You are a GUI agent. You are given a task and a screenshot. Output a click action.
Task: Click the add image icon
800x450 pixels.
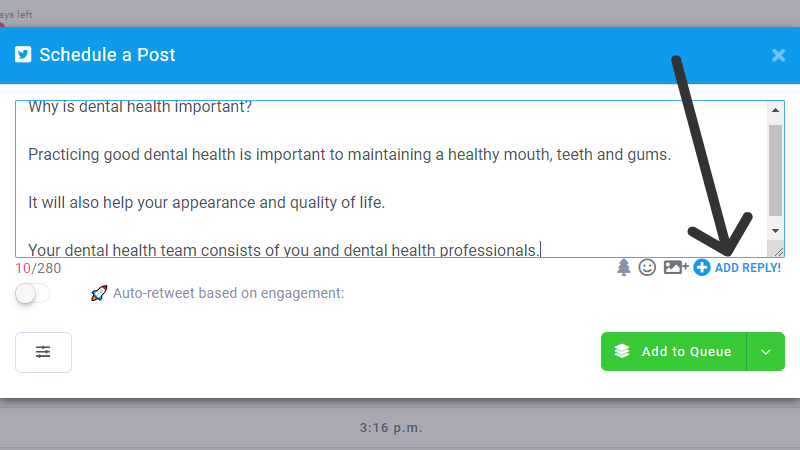[676, 267]
